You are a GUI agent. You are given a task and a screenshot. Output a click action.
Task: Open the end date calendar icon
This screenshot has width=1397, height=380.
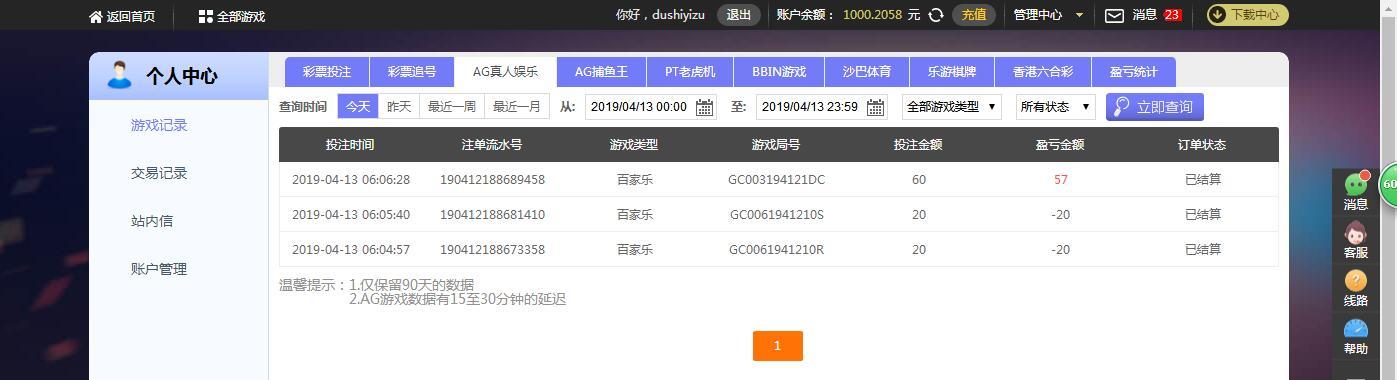[875, 107]
